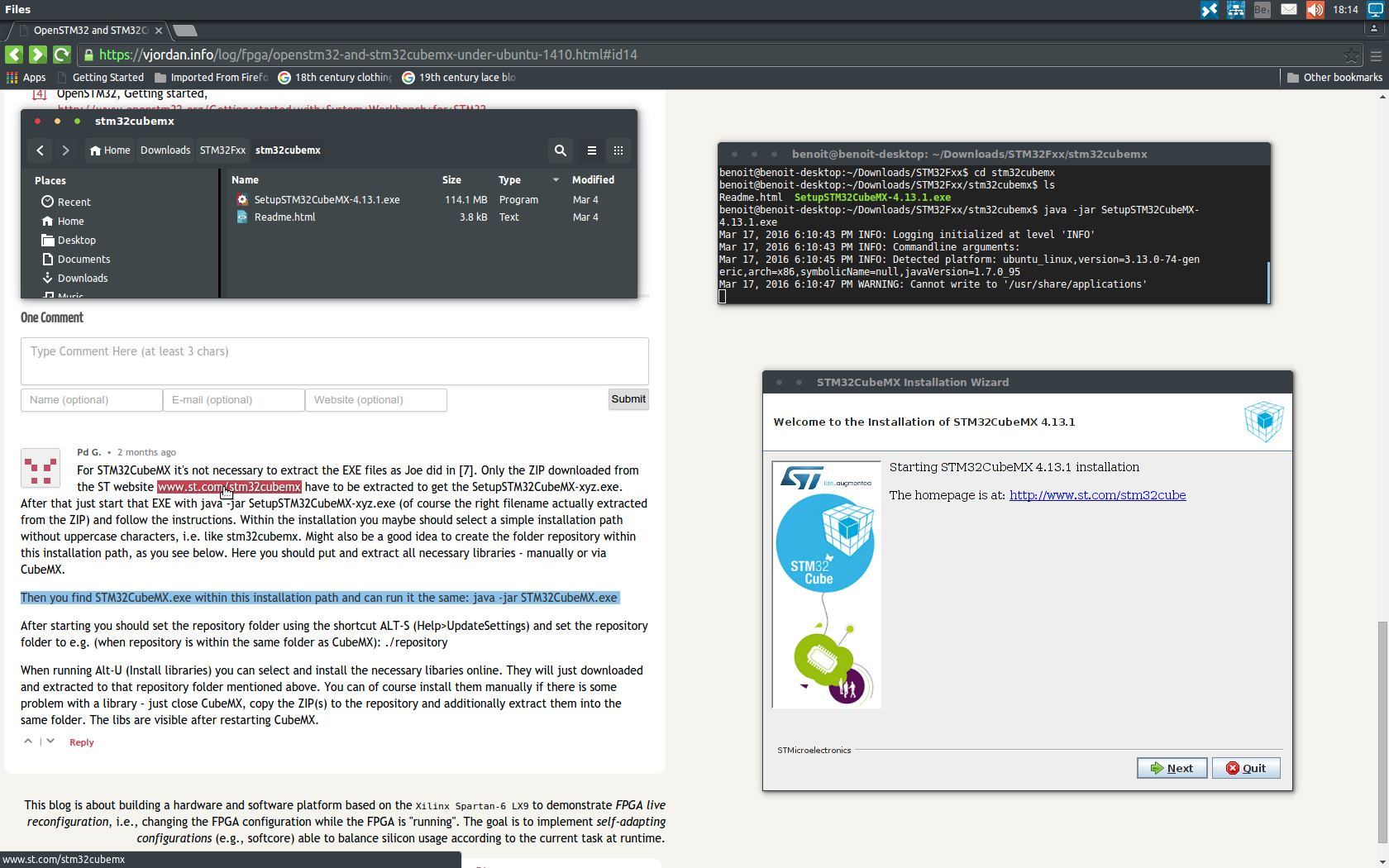Viewport: 1389px width, 868px height.
Task: Switch to the OpenSTM32 and STM32Cube tab
Action: point(89,31)
